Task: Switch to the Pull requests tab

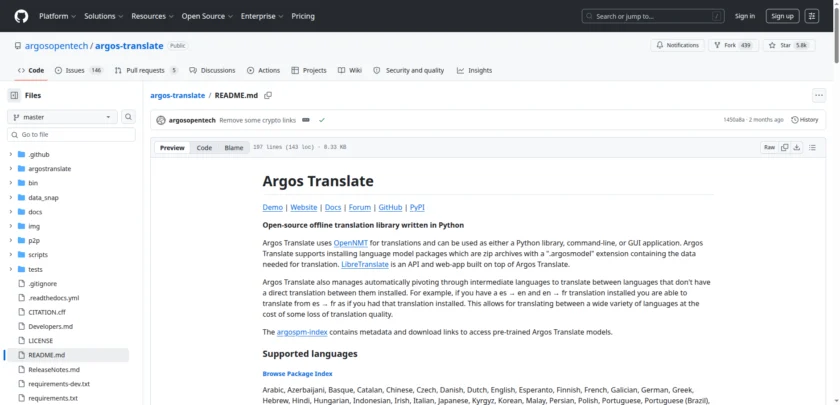Action: point(146,70)
